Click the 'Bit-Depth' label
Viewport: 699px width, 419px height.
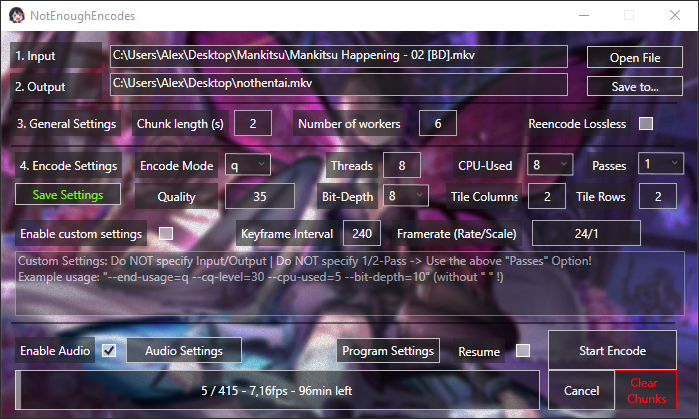[347, 196]
